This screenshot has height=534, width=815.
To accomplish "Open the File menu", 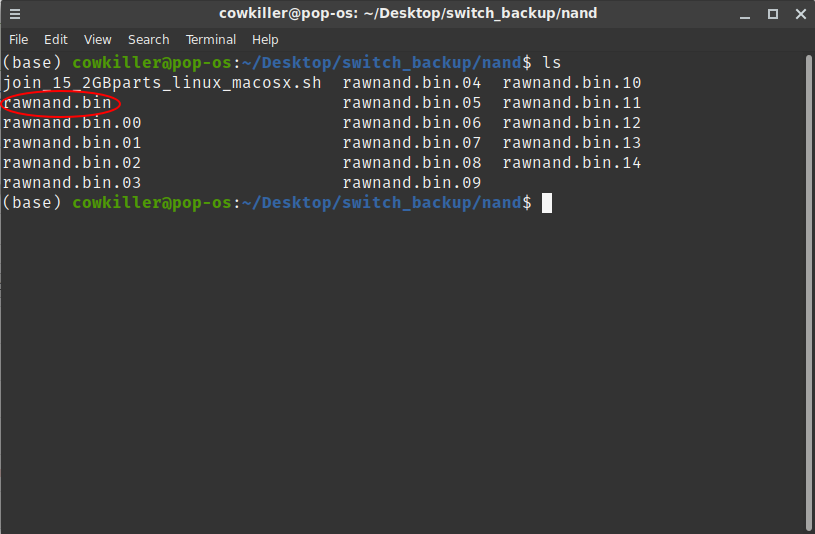I will [19, 40].
